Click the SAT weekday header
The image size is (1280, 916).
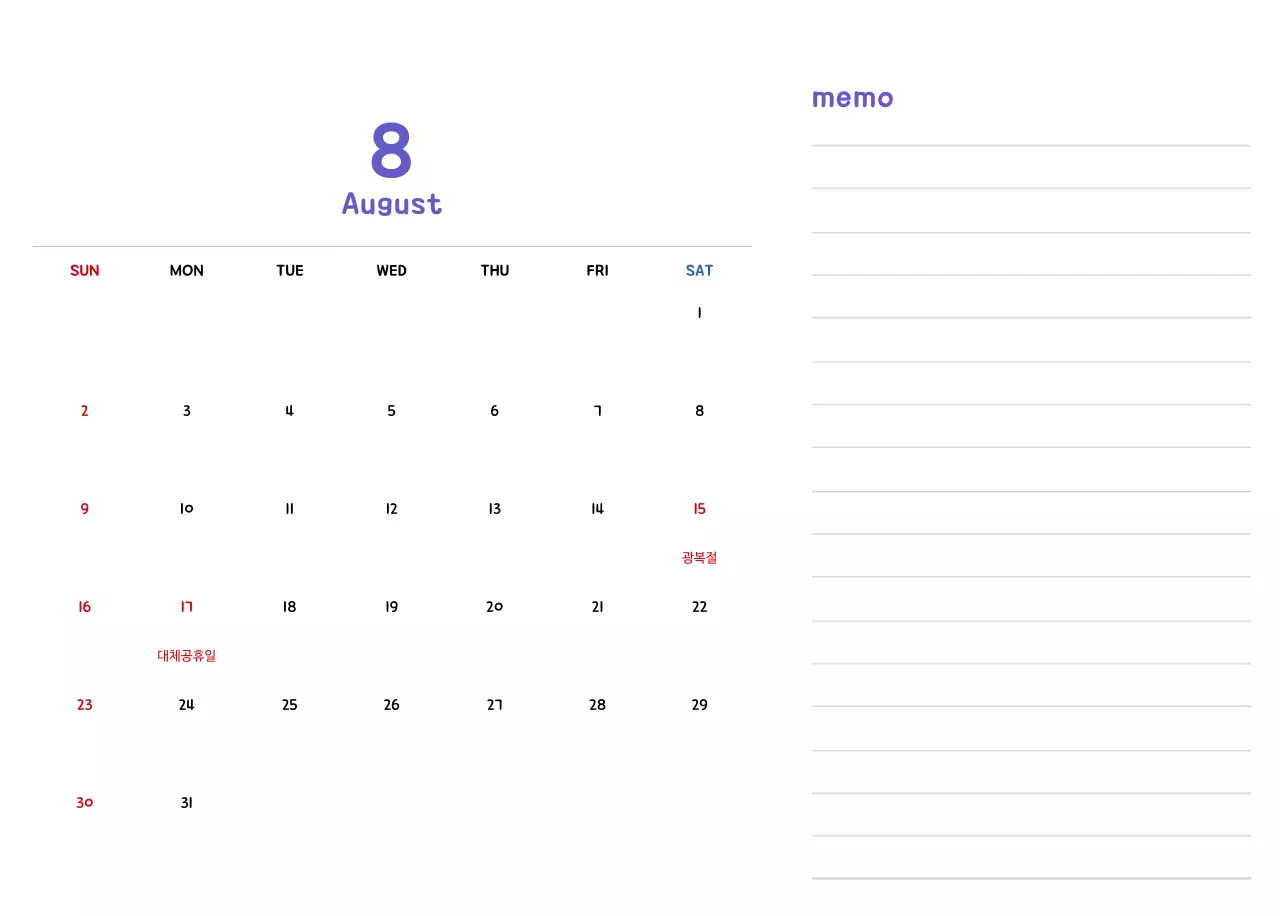tap(699, 270)
